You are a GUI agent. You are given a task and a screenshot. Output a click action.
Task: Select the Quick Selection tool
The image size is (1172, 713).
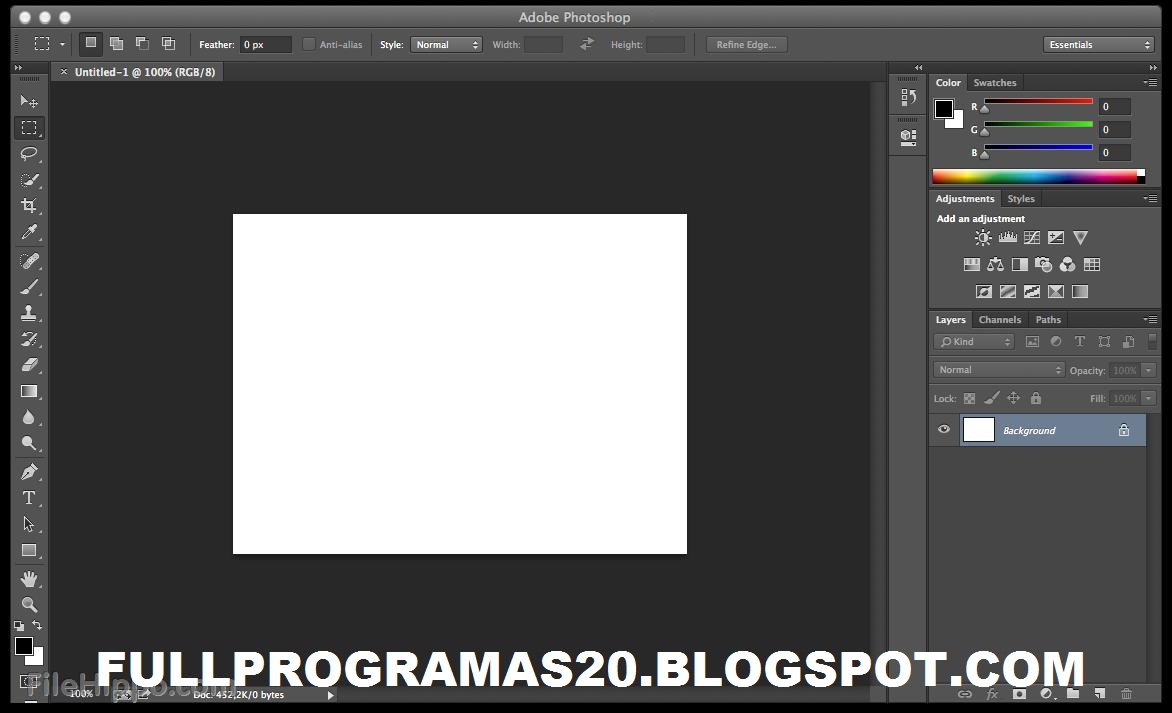coord(29,179)
